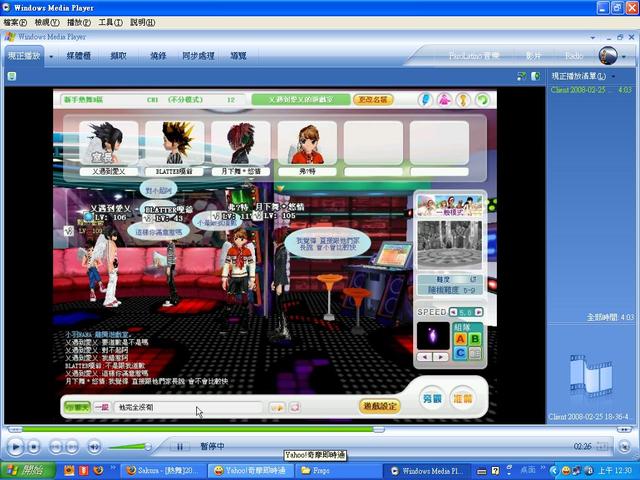The image size is (640, 480).
Task: Click team B icon in the video
Action: pos(475,339)
